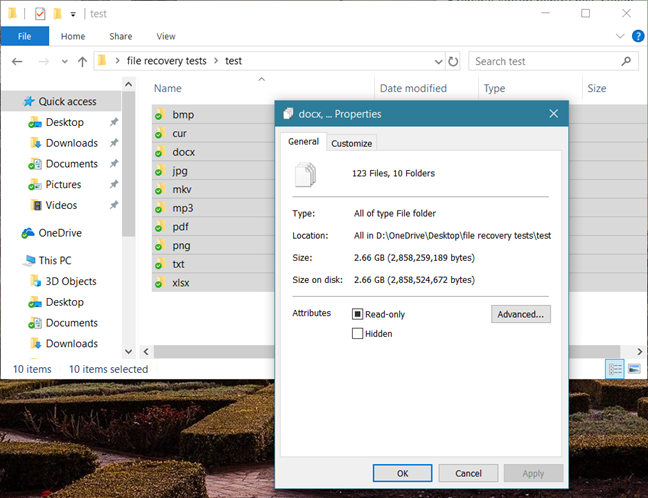
Task: Click the search magnifier icon
Action: pos(626,61)
